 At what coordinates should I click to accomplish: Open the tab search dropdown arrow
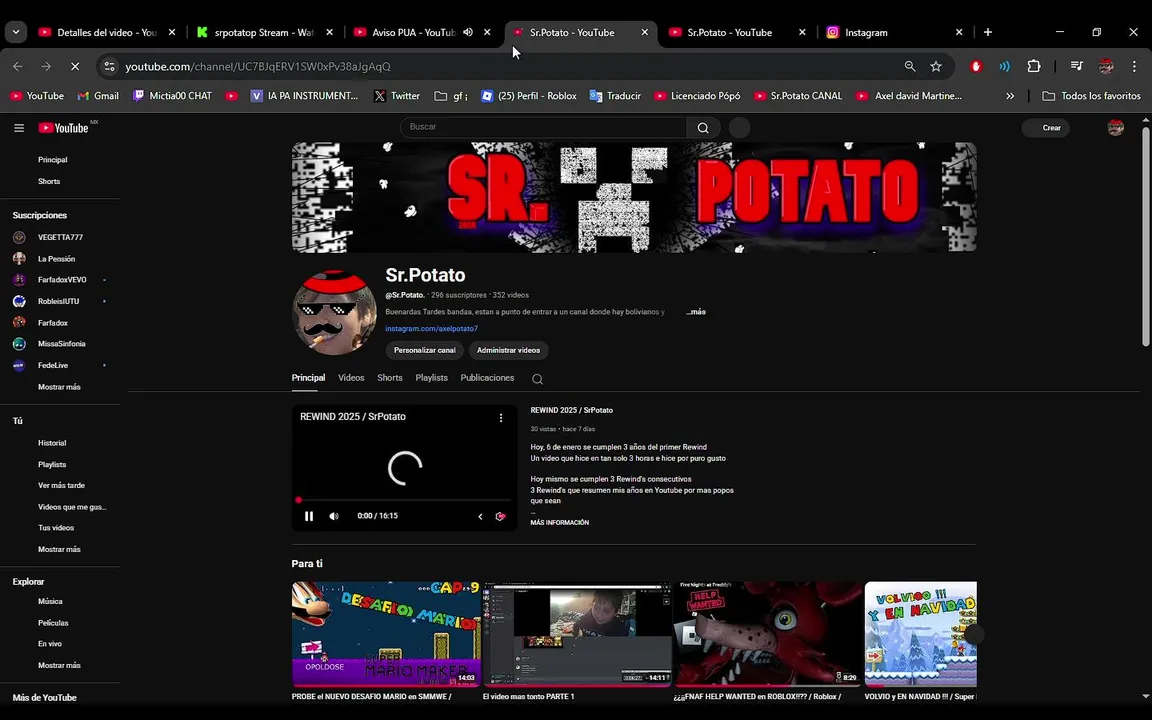15,32
